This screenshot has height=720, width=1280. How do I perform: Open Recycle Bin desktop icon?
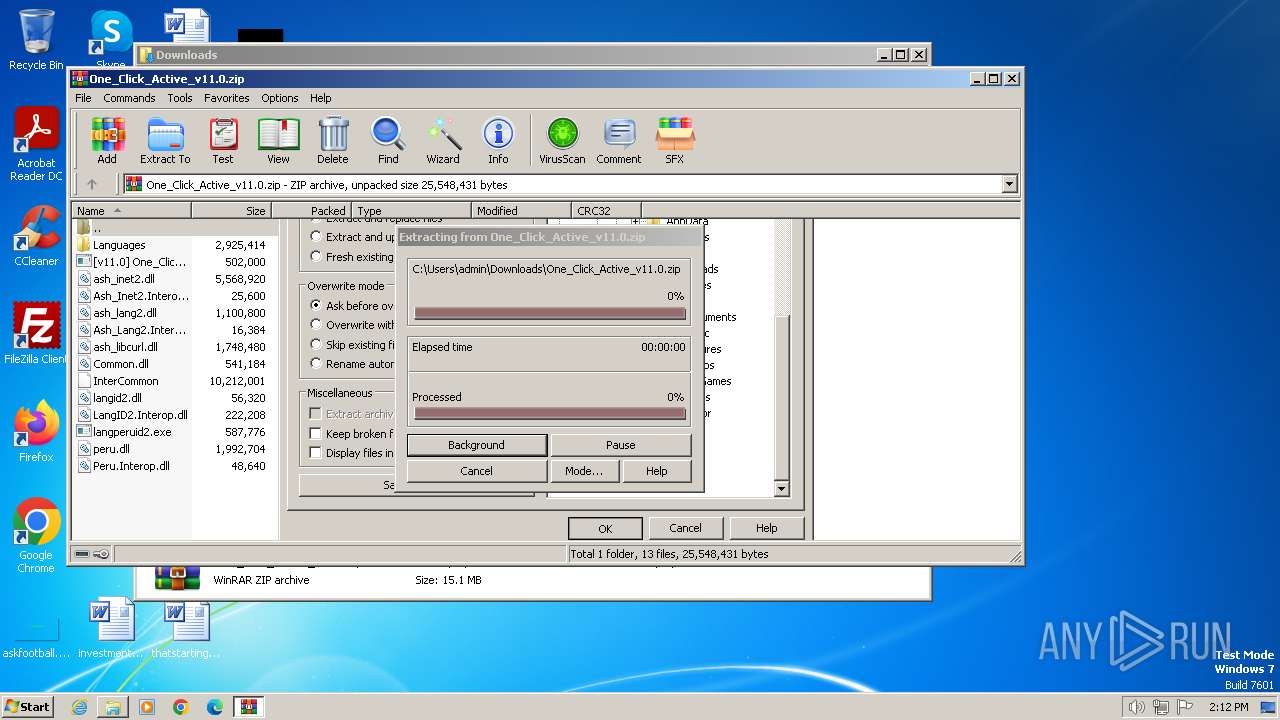tap(36, 40)
